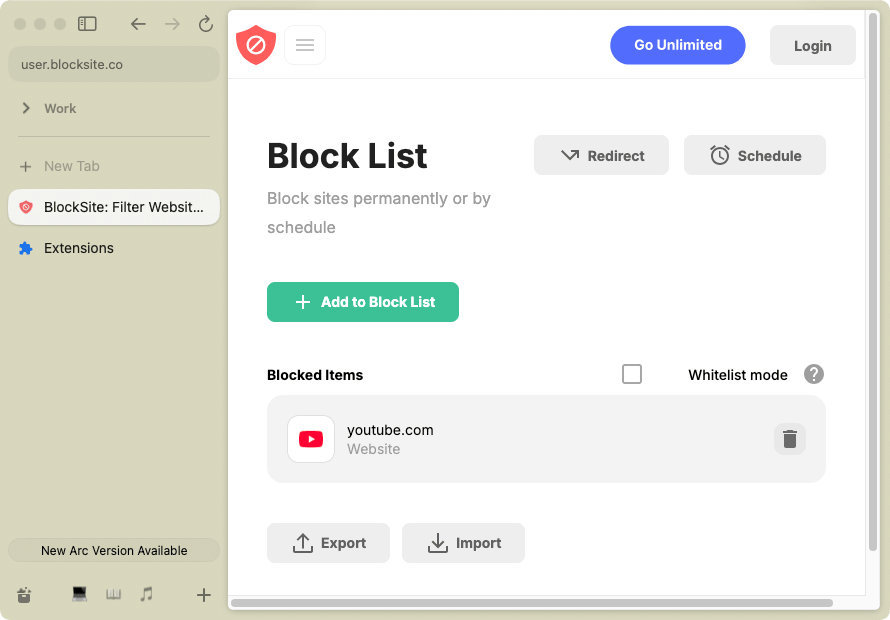The width and height of the screenshot is (890, 620).
Task: Switch to the Extensions tab
Action: coord(114,248)
